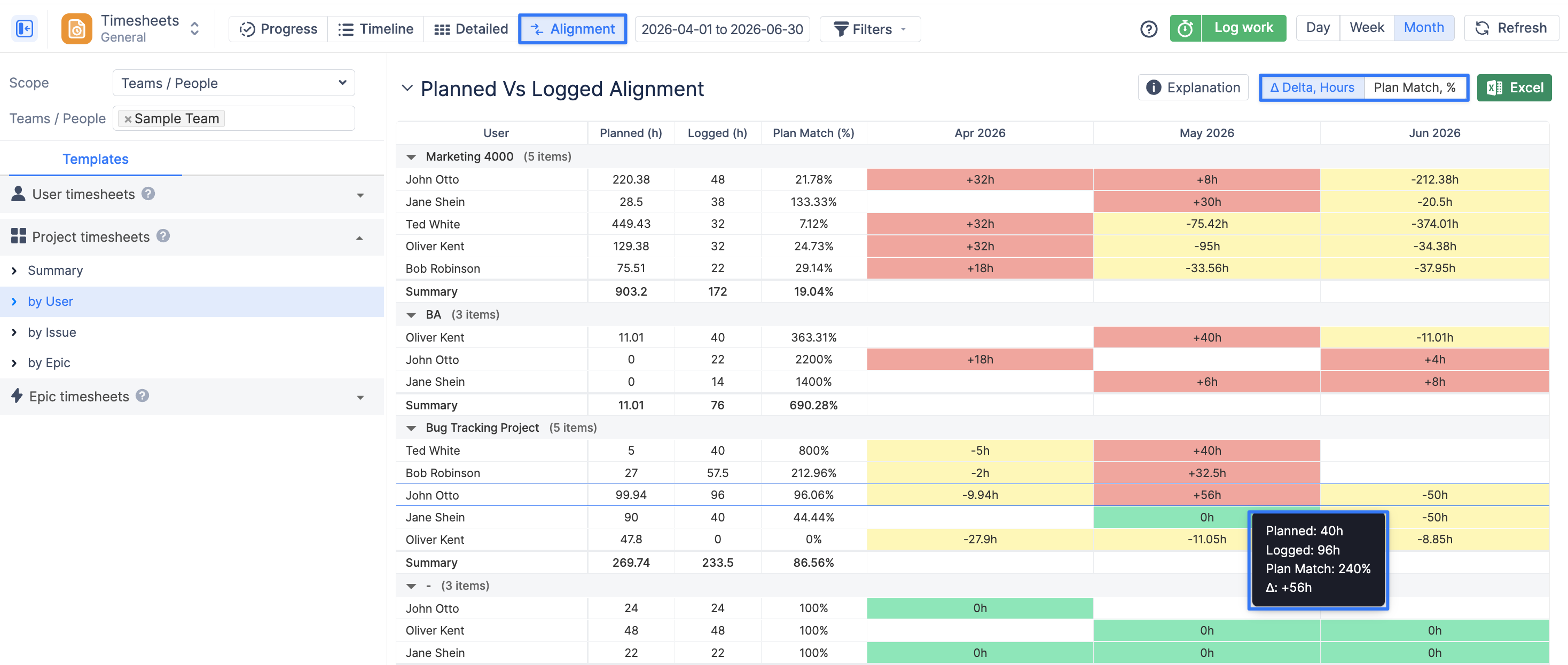Open the Scope Teams / People dropdown
The height and width of the screenshot is (665, 1568).
click(234, 83)
